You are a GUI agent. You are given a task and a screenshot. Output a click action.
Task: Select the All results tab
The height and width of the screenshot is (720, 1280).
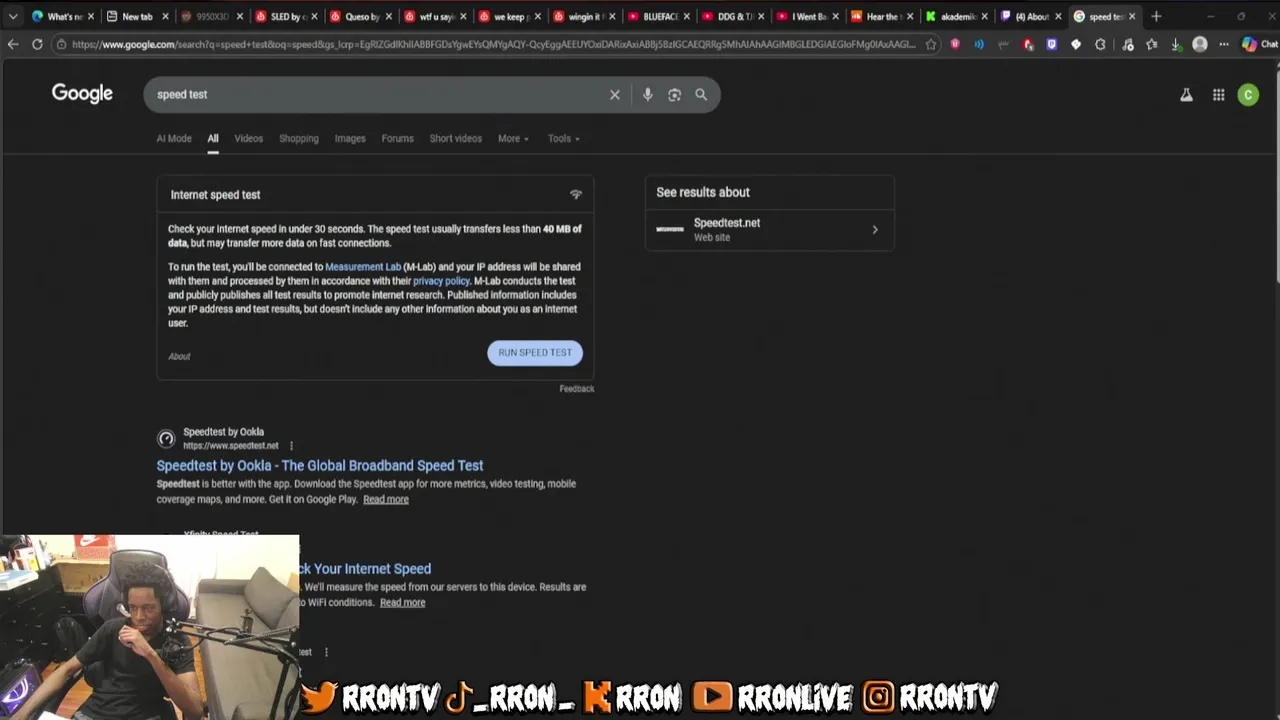coord(213,138)
